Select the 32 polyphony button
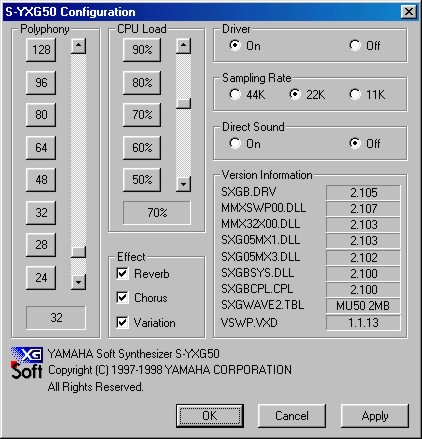This screenshot has height=439, width=422. point(41,212)
